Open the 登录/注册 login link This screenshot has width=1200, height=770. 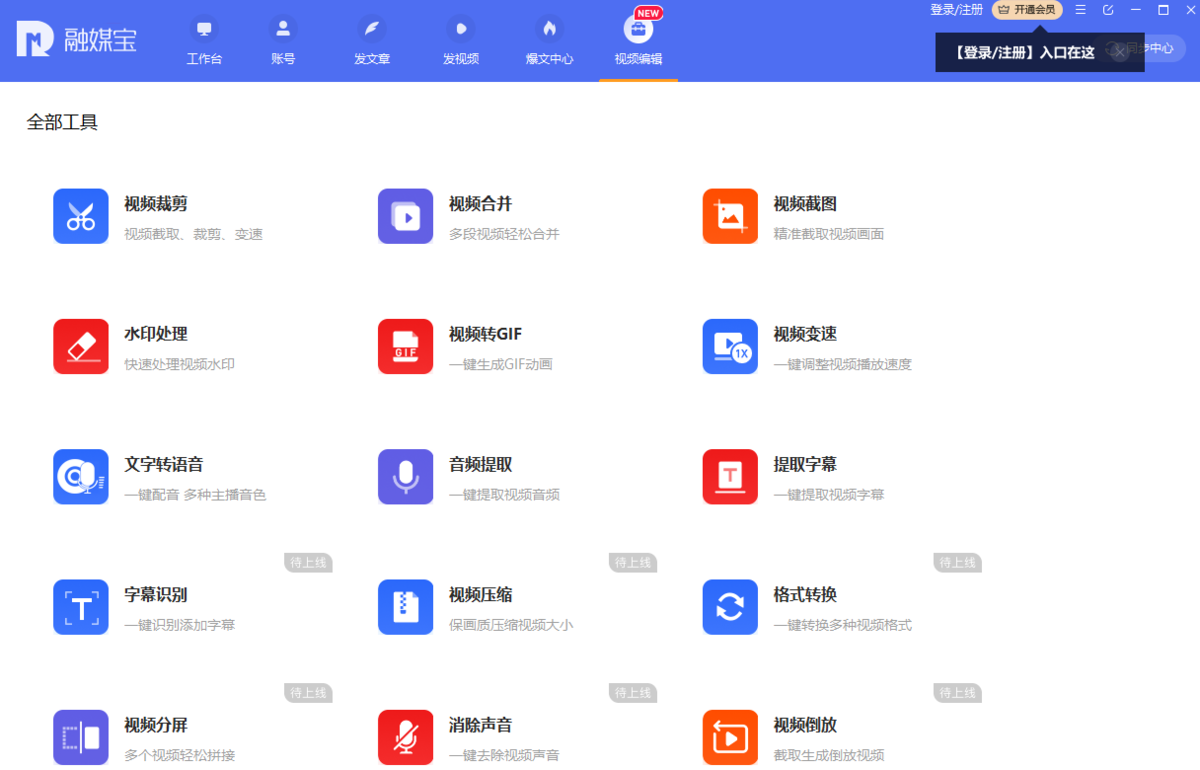(x=958, y=10)
